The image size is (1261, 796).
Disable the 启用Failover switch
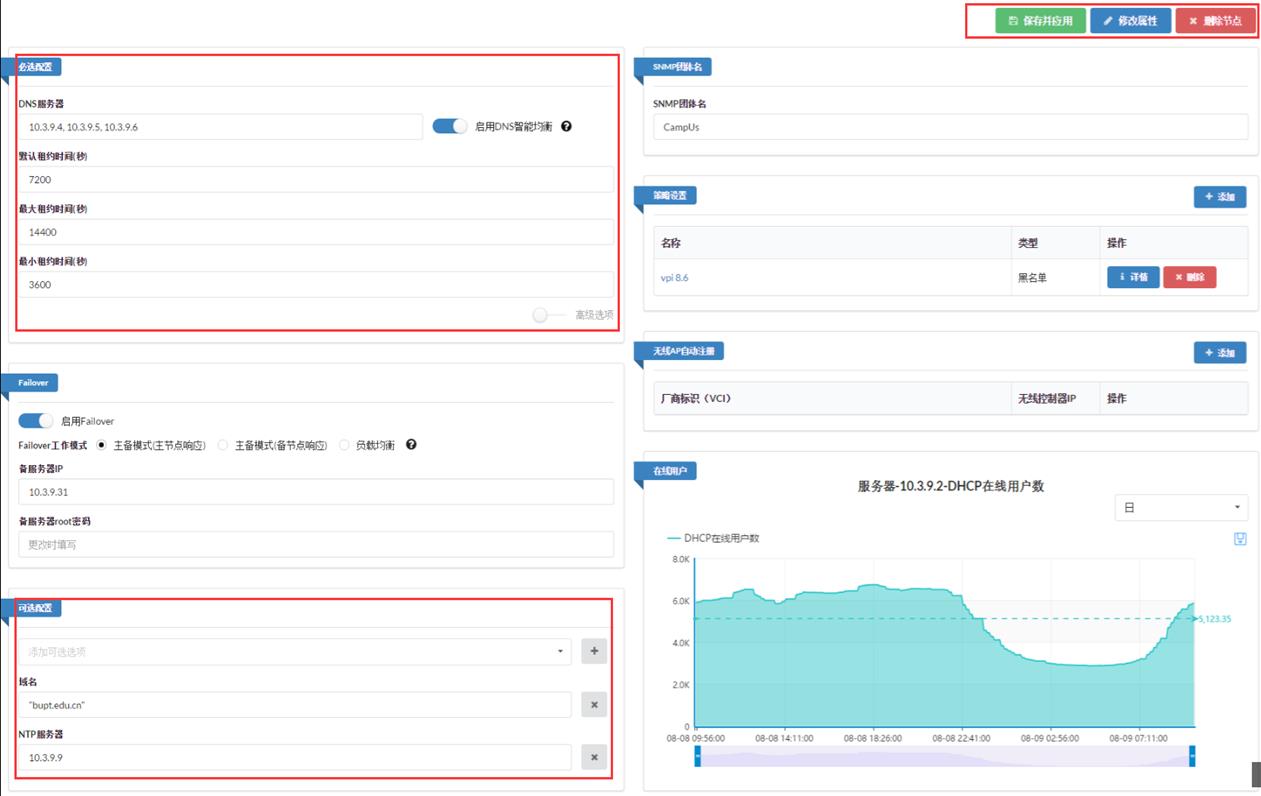pyautogui.click(x=36, y=421)
